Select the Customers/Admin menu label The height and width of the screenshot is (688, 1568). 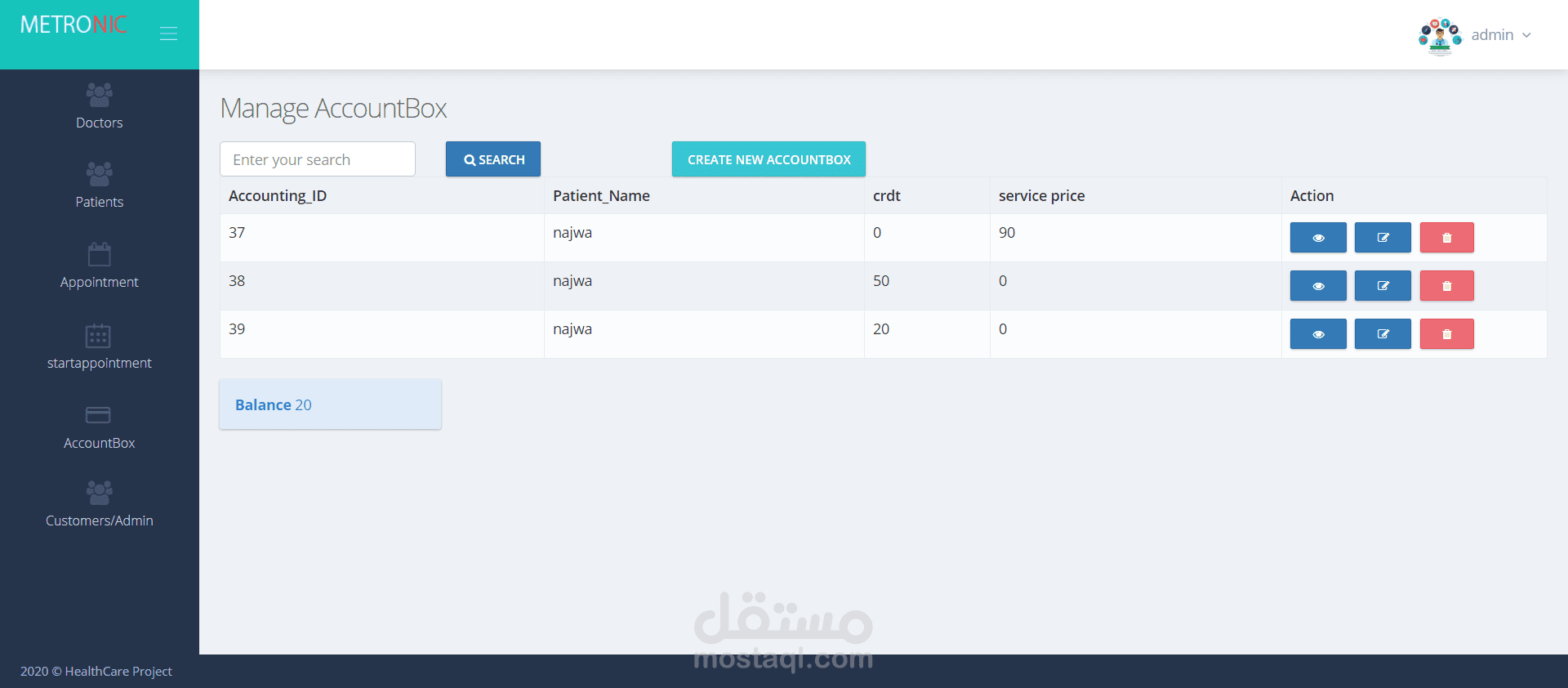(100, 520)
